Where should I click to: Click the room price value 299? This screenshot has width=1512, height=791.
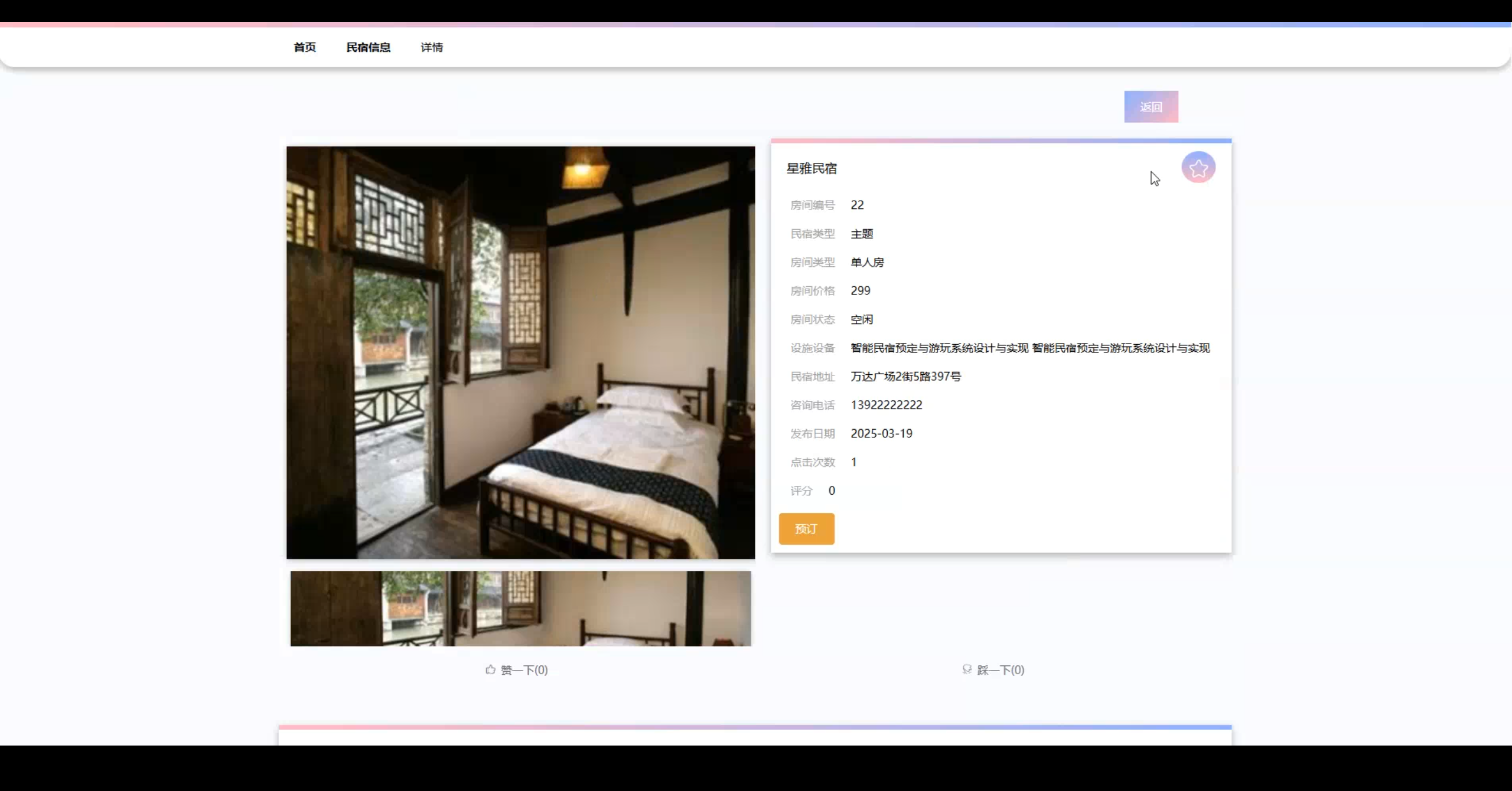pyautogui.click(x=859, y=290)
